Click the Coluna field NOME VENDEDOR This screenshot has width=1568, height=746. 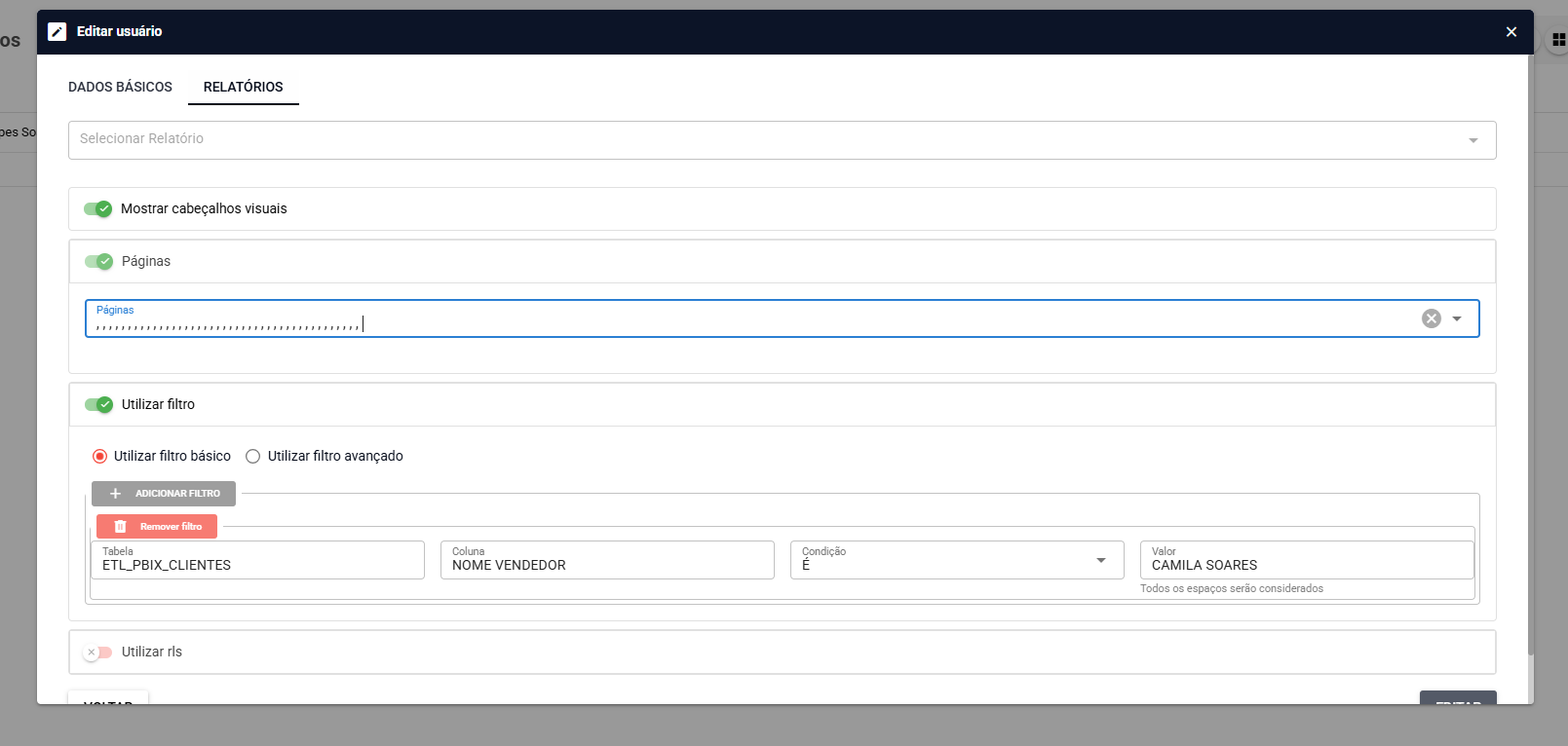tap(607, 560)
